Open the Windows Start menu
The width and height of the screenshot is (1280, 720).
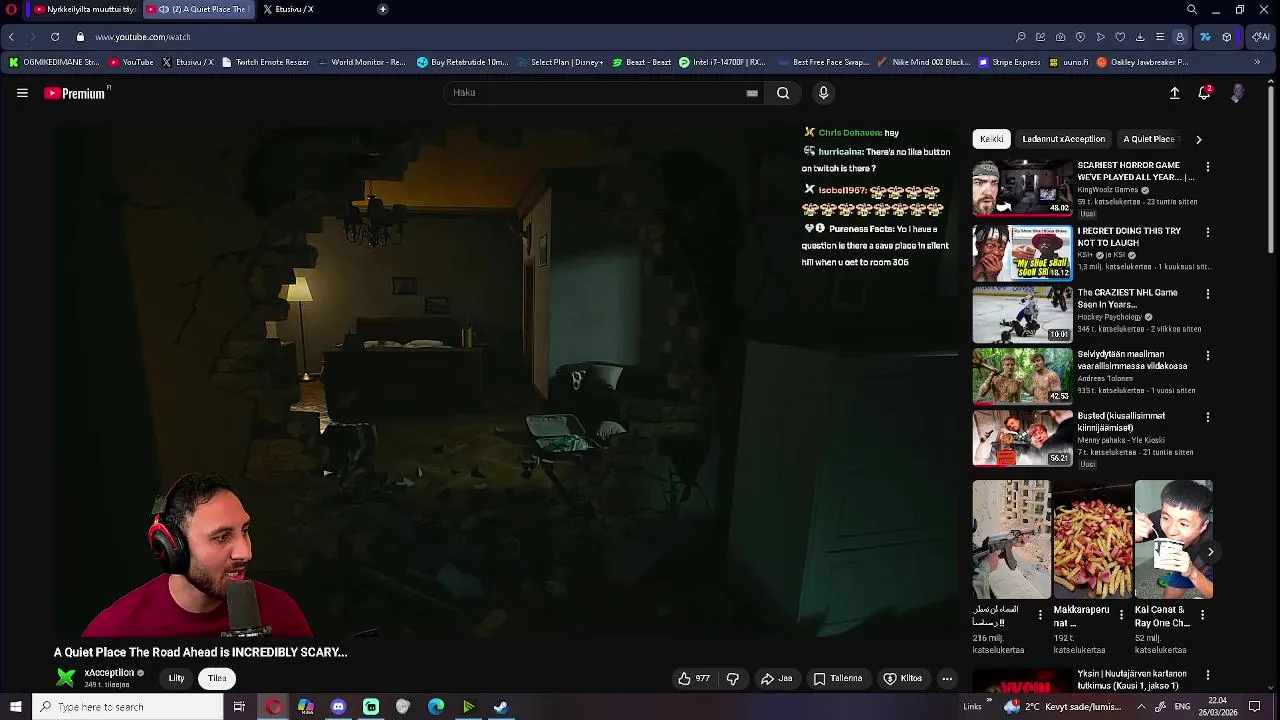tap(15, 707)
